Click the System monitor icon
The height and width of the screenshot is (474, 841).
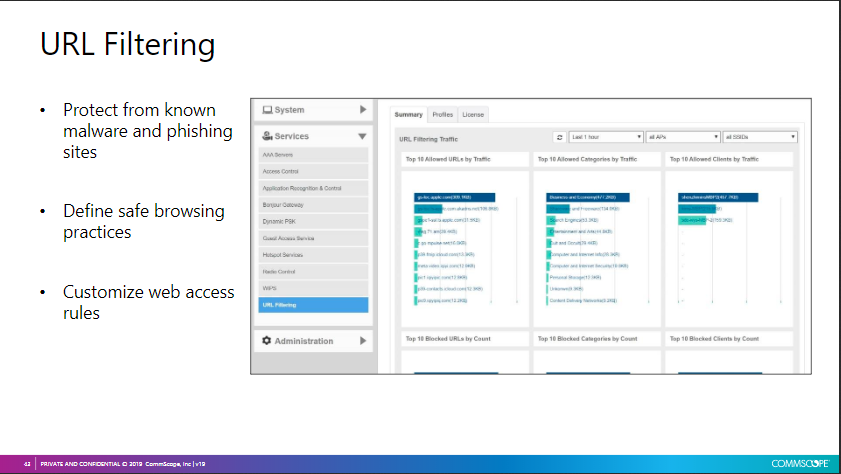(x=267, y=110)
